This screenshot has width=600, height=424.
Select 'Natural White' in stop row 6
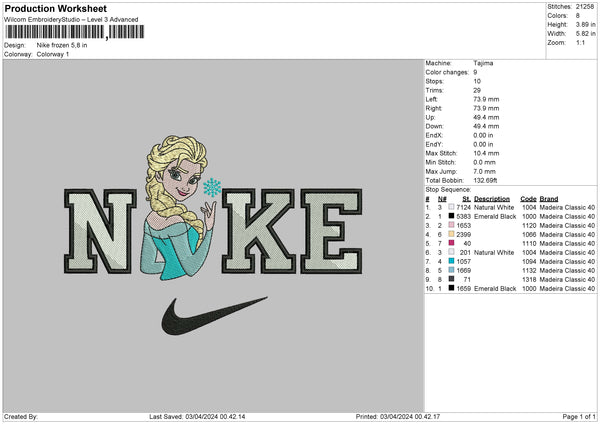(x=494, y=252)
